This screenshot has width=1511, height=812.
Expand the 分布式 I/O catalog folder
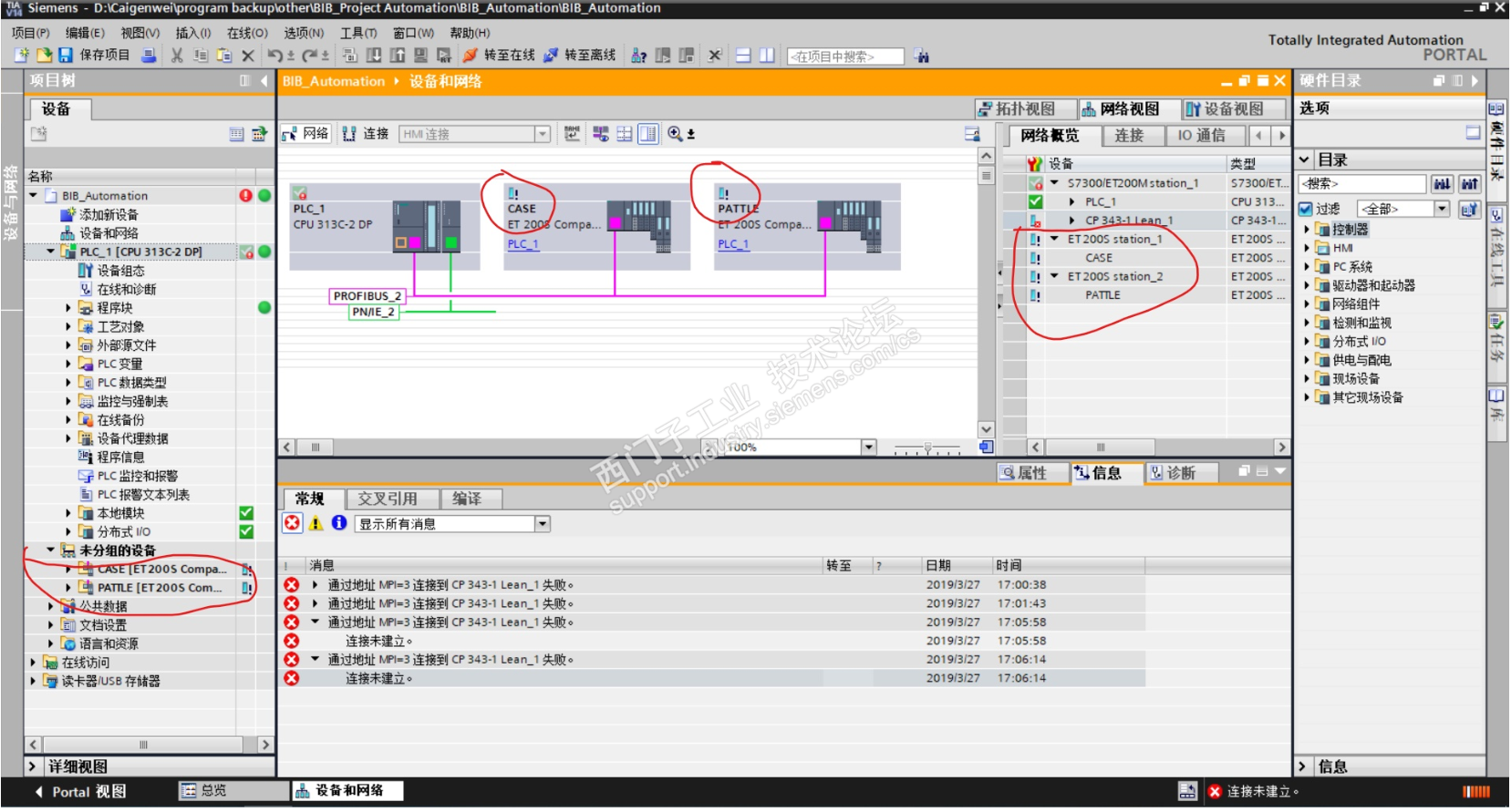click(x=1307, y=342)
